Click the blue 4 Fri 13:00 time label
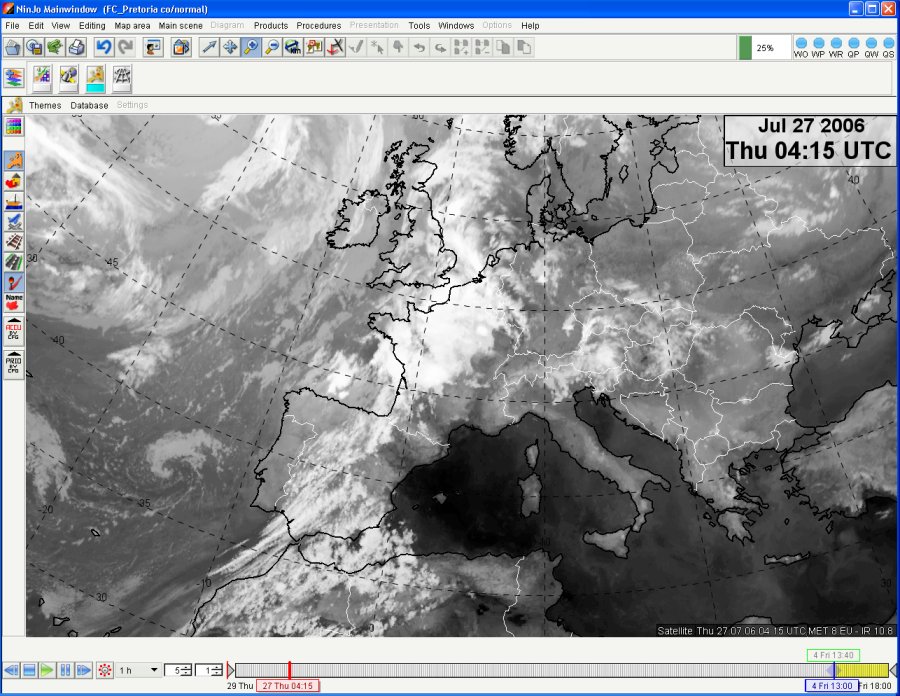Viewport: 900px width, 696px height. (832, 686)
